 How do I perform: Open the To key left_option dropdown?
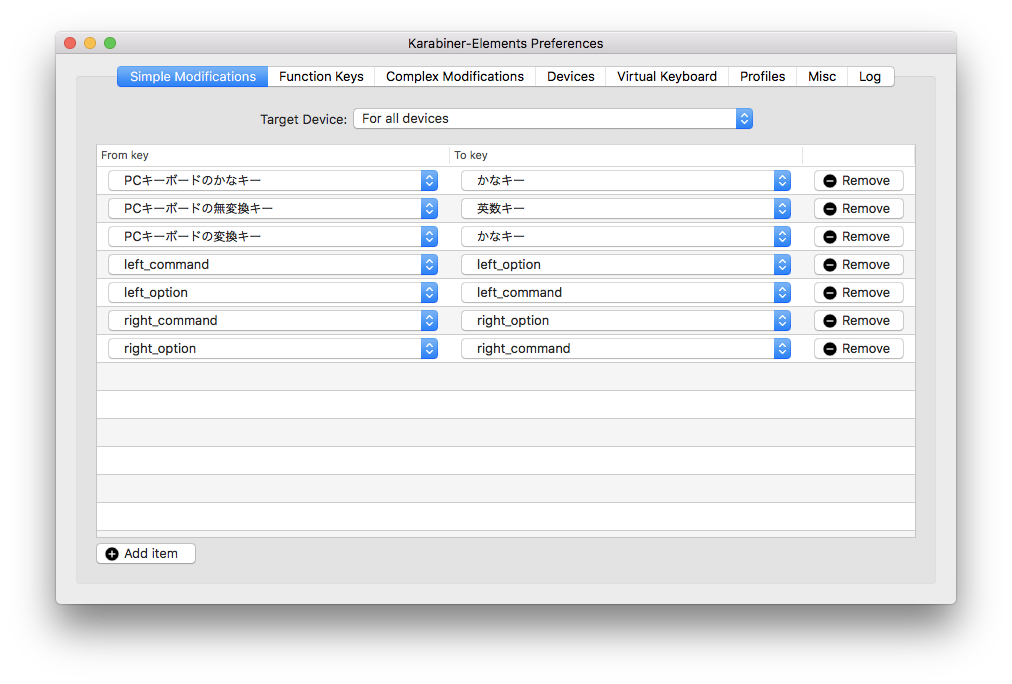(626, 265)
